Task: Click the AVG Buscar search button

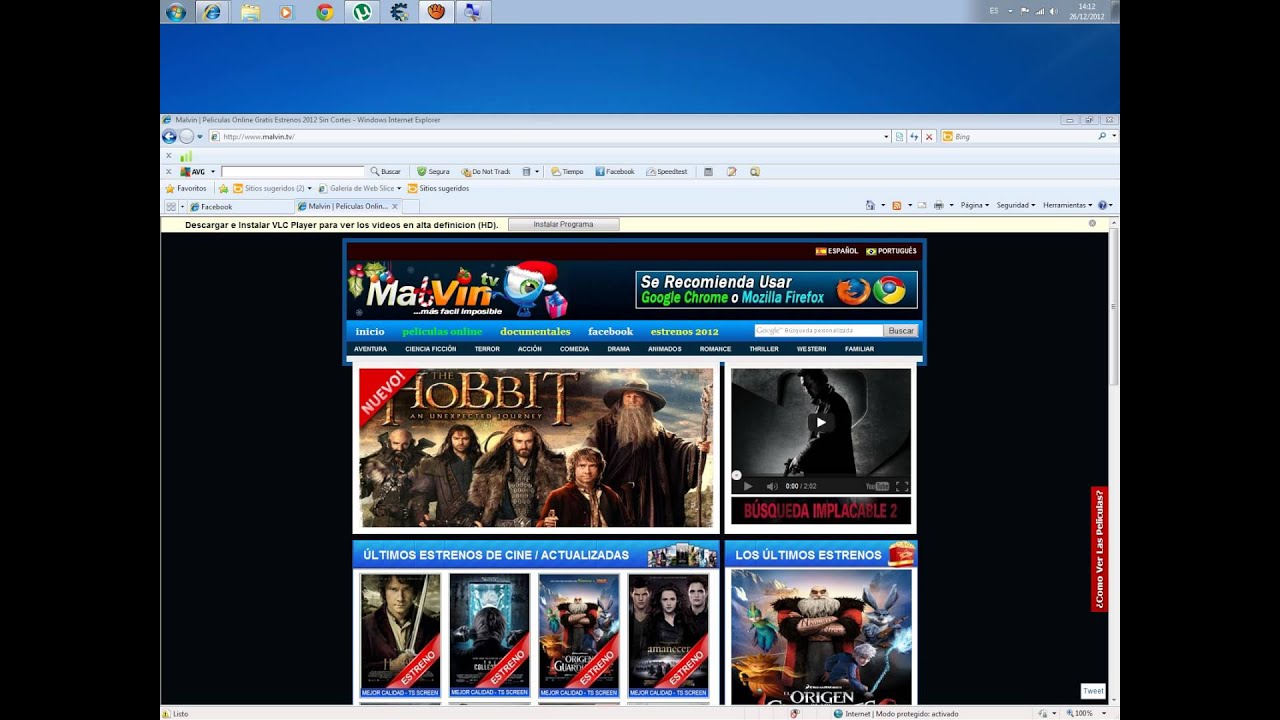Action: (385, 172)
